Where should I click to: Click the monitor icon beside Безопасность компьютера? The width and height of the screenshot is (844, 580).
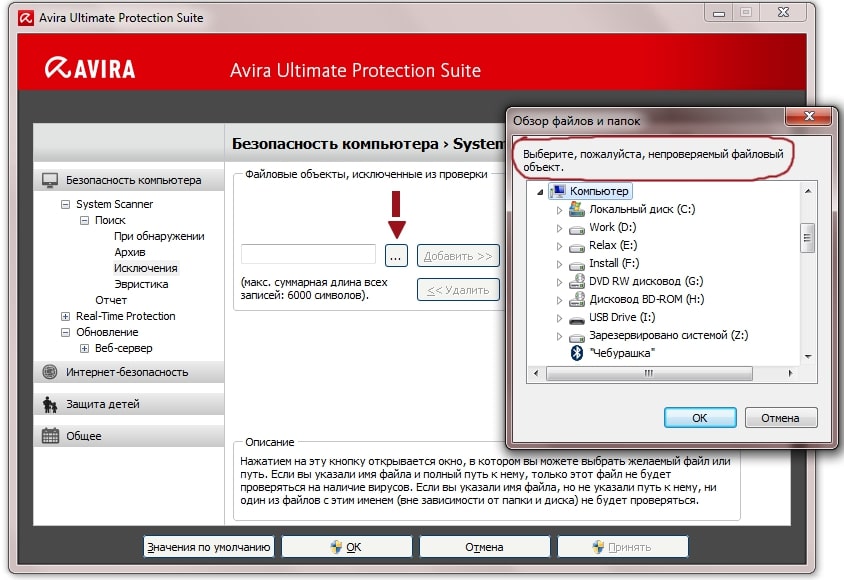point(50,180)
